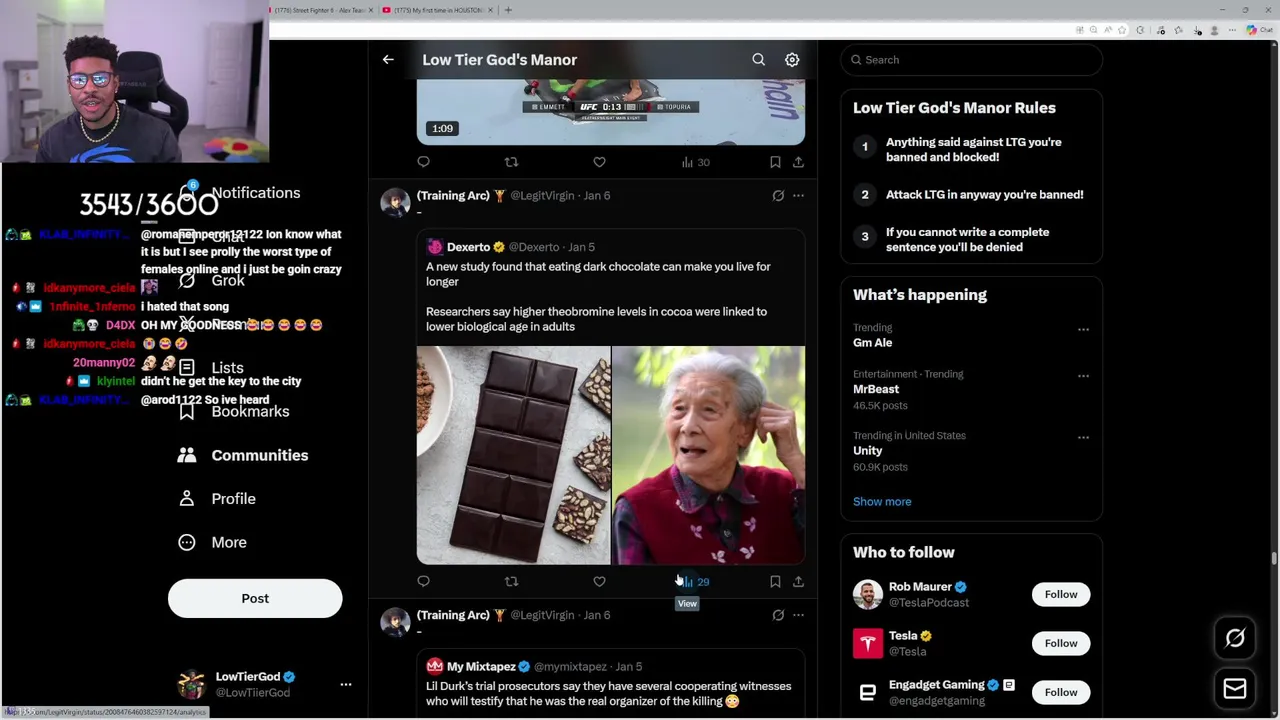Screen dimensions: 1280x720
Task: Open Engadget Gaming profile avatar
Action: [x=868, y=692]
